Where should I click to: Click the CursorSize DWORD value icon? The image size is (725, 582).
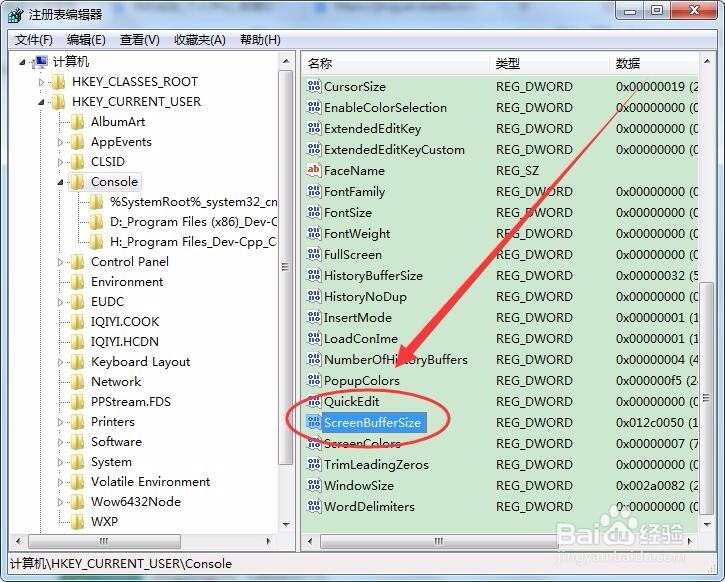pyautogui.click(x=313, y=86)
